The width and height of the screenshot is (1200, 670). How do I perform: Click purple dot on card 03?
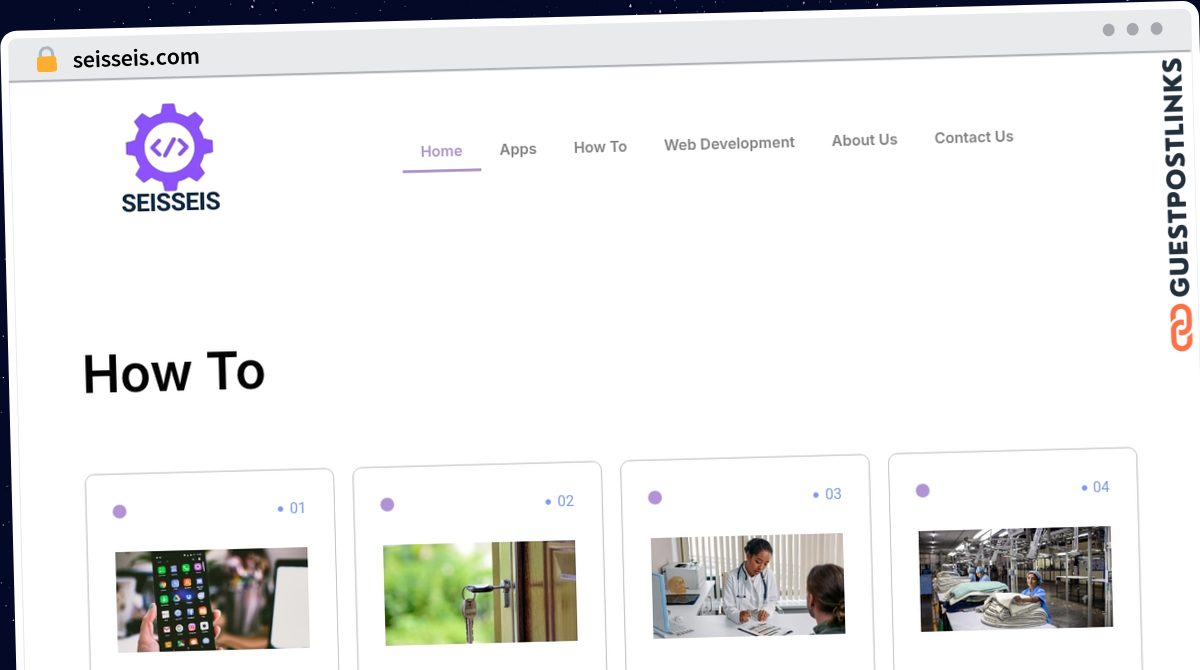pyautogui.click(x=655, y=498)
